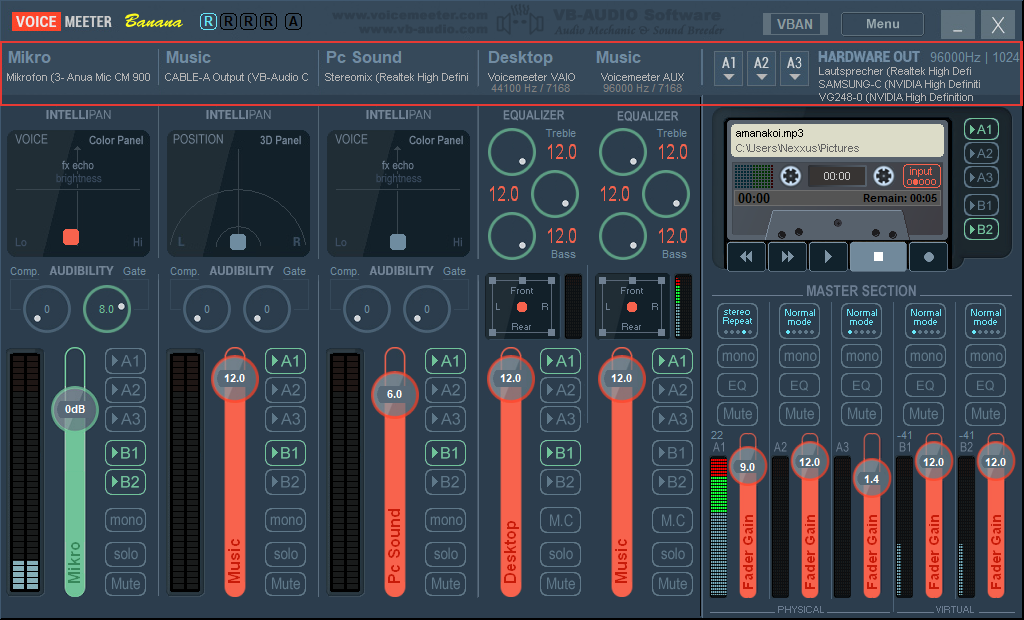Click the Voicemeeter AUX Bass equalizer knob

coord(622,236)
